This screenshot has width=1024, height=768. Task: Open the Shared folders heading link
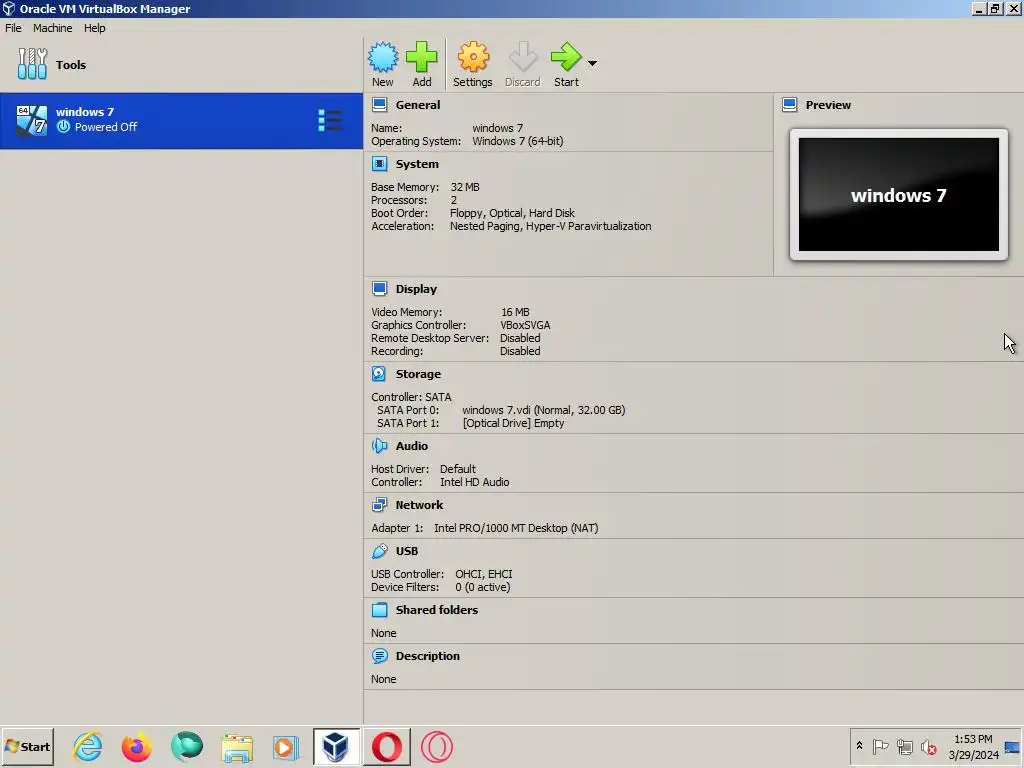click(437, 609)
